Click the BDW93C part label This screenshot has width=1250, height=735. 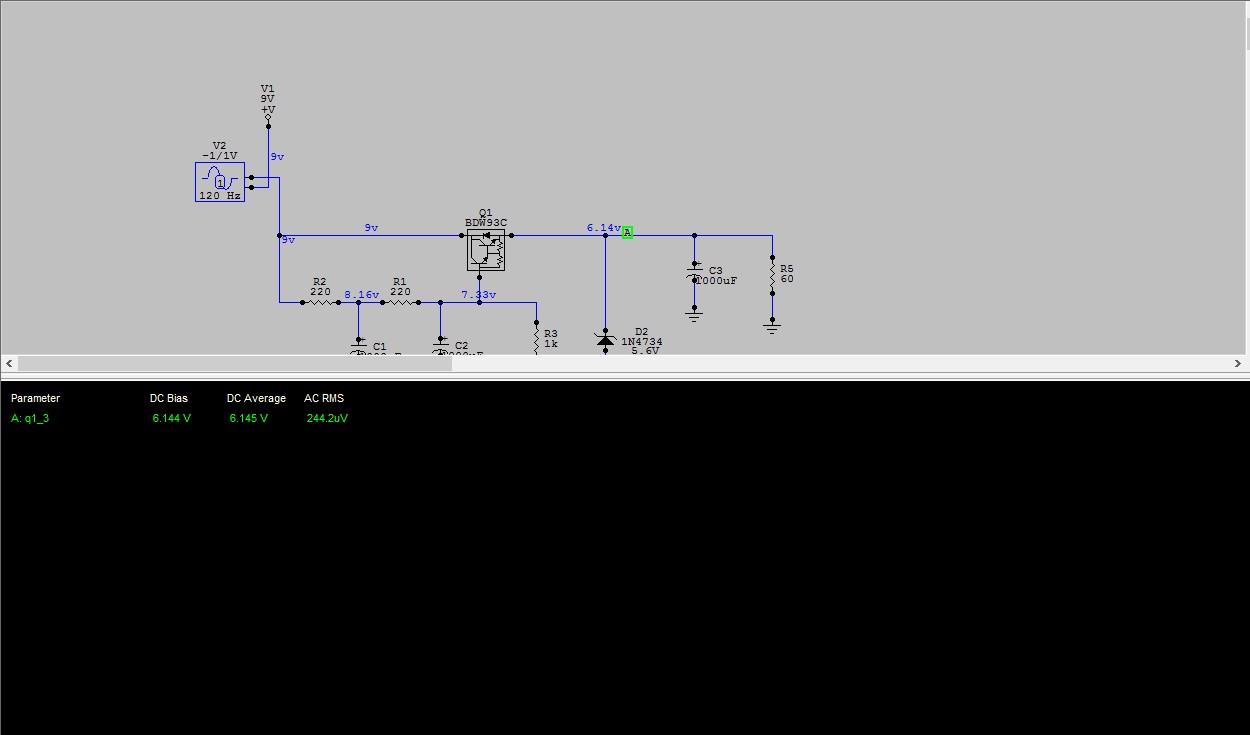(x=486, y=223)
